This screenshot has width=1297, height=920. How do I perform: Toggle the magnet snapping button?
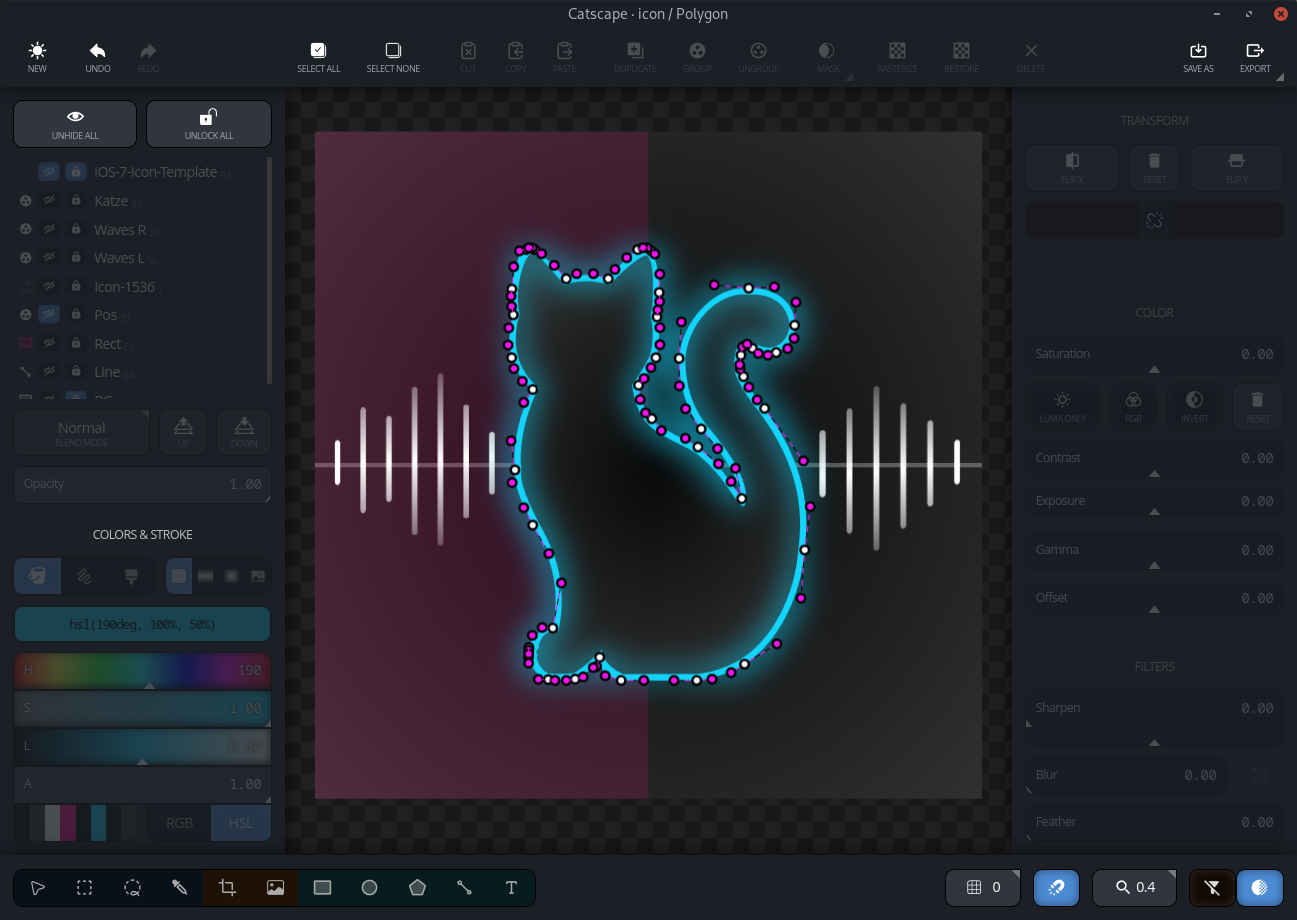coord(1056,887)
